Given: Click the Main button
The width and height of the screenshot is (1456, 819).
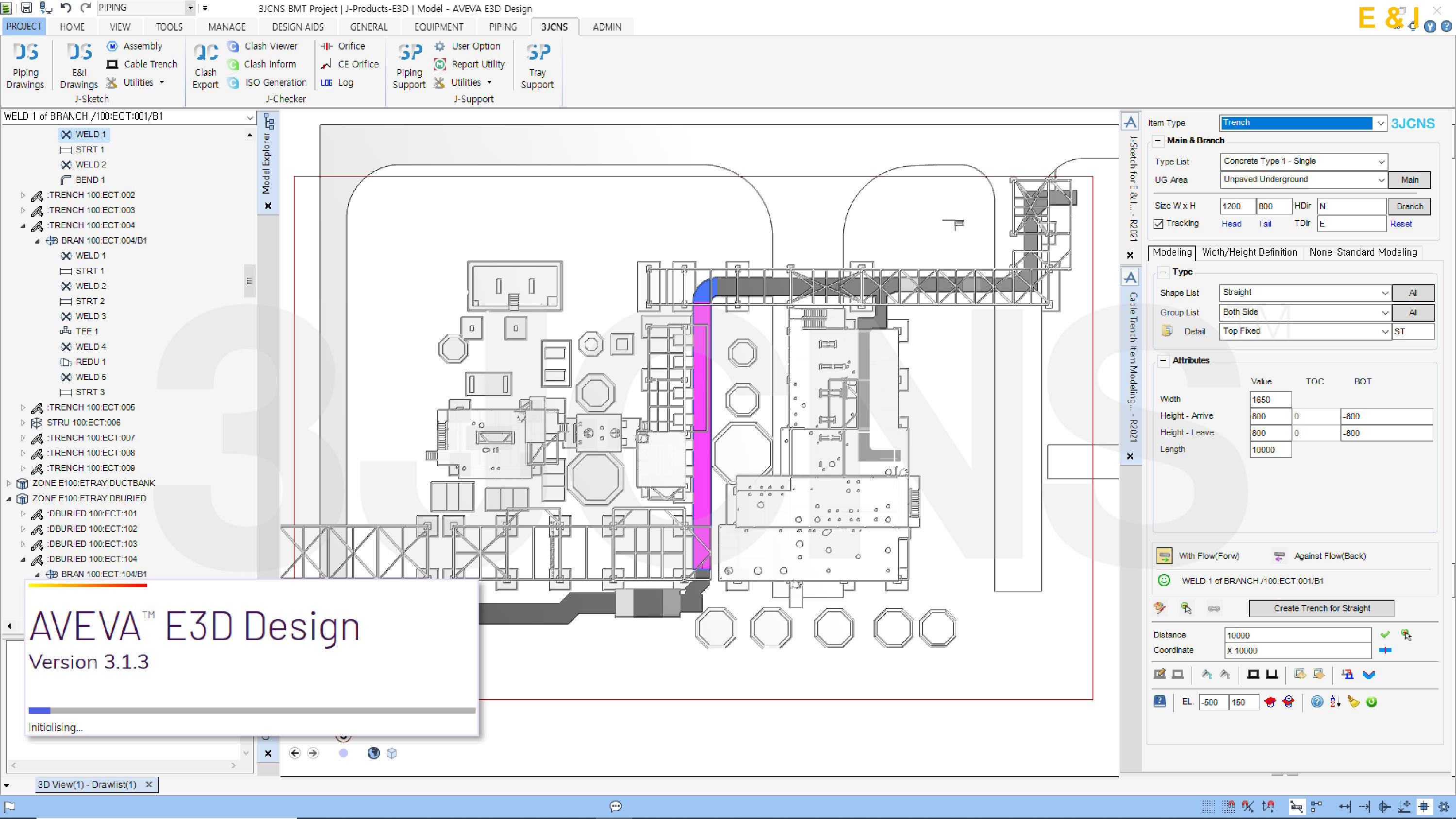Looking at the screenshot, I should [1409, 180].
